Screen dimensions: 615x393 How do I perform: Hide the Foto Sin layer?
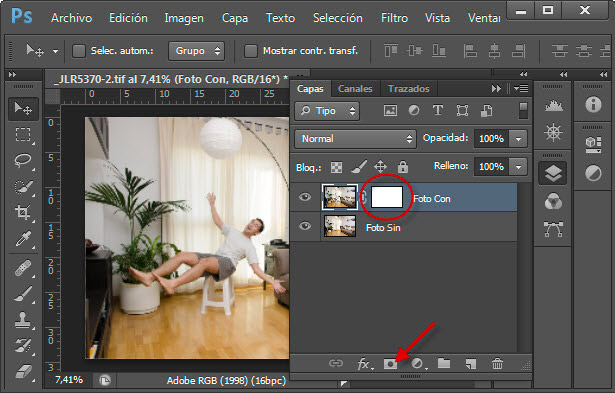(305, 226)
